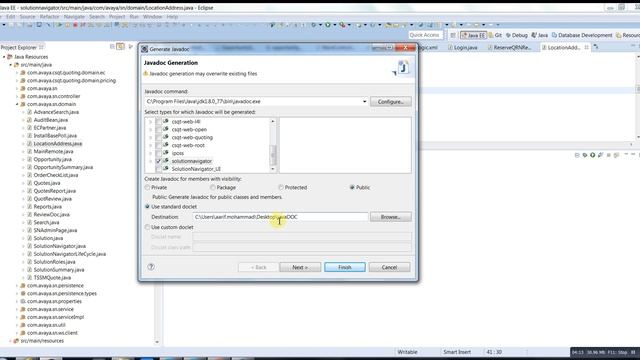
Task: Select the Package visibility radio button
Action: (x=213, y=187)
